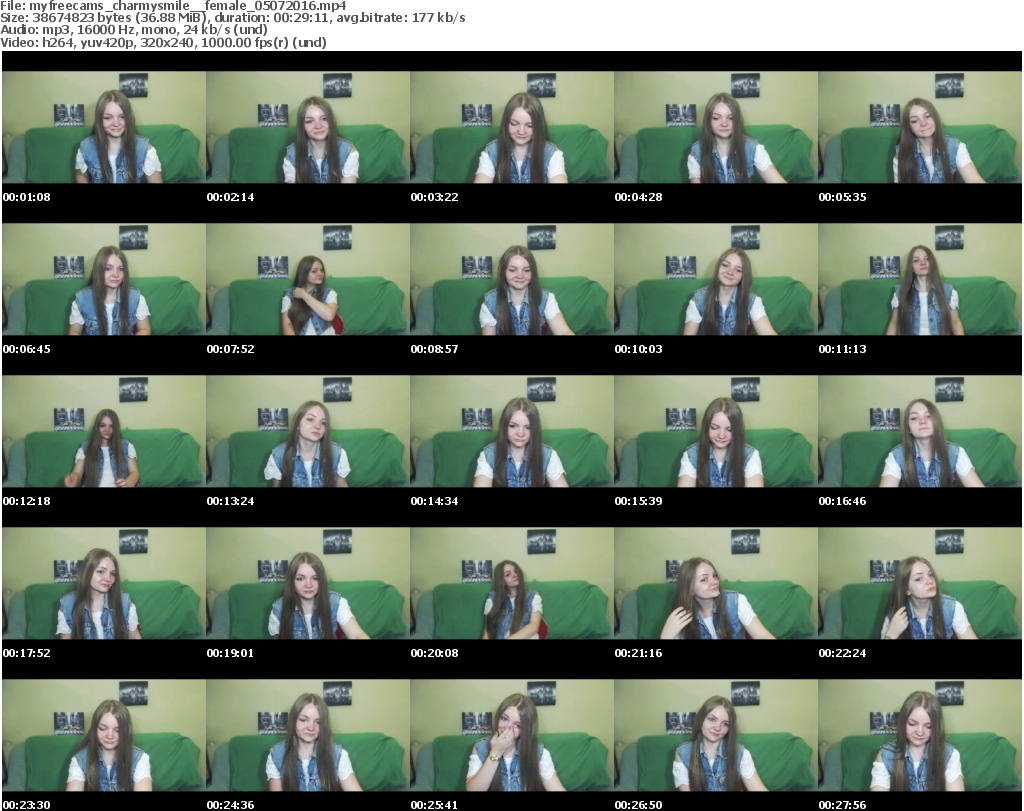1024x811 pixels.
Task: Choose the frame captured at 00:22:24
Action: click(x=920, y=584)
